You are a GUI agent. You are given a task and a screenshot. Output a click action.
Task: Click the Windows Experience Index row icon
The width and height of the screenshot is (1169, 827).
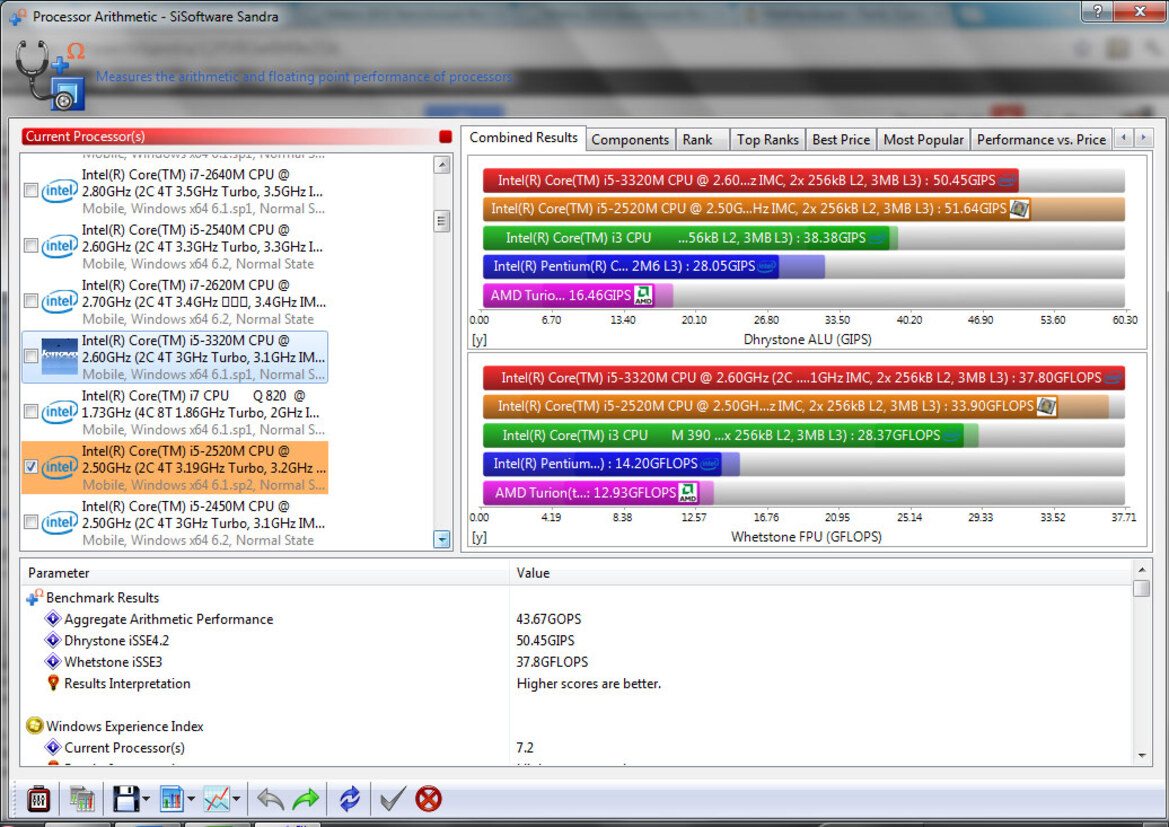[34, 726]
